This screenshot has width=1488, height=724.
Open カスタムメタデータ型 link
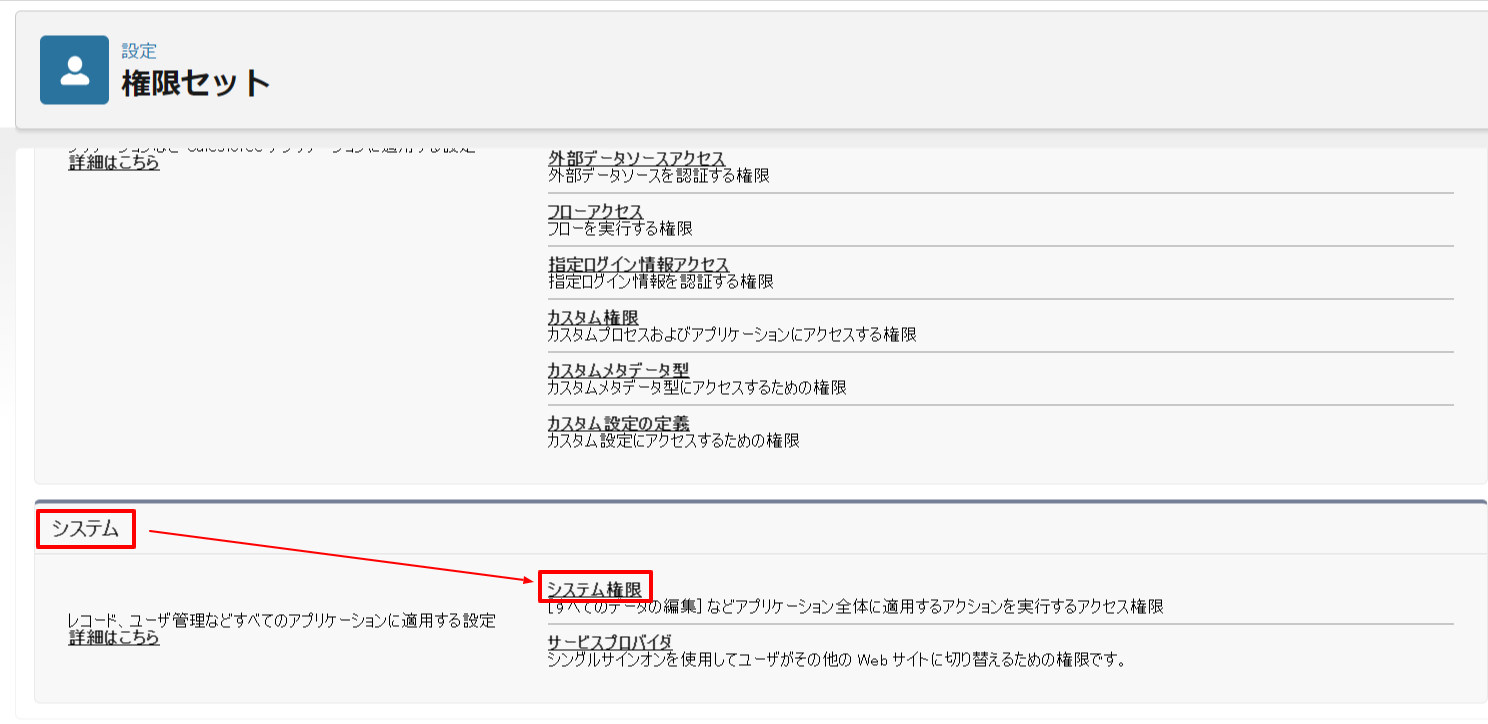point(618,371)
